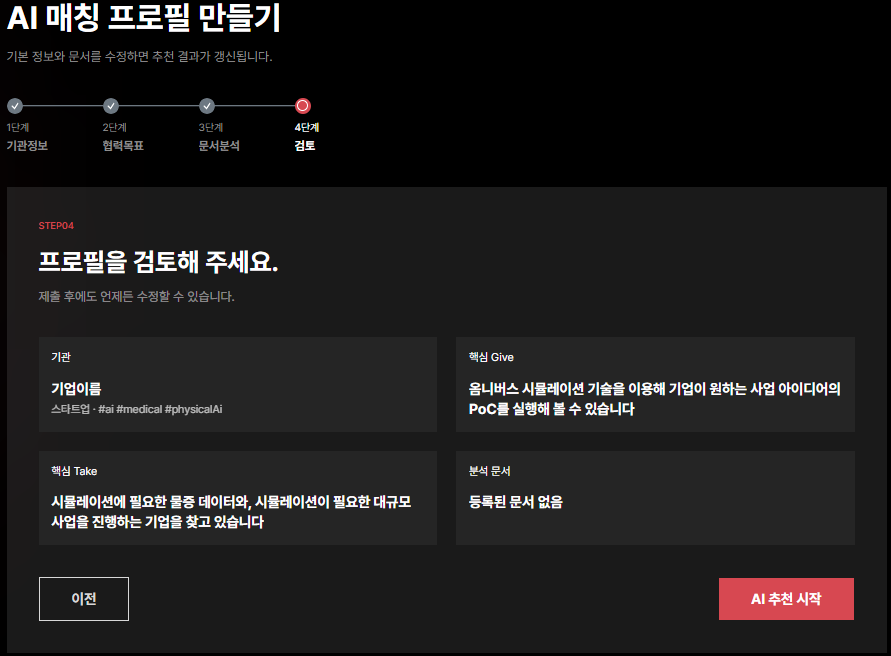Click the step 1 completed checkmark icon
891x656 pixels.
pyautogui.click(x=15, y=106)
